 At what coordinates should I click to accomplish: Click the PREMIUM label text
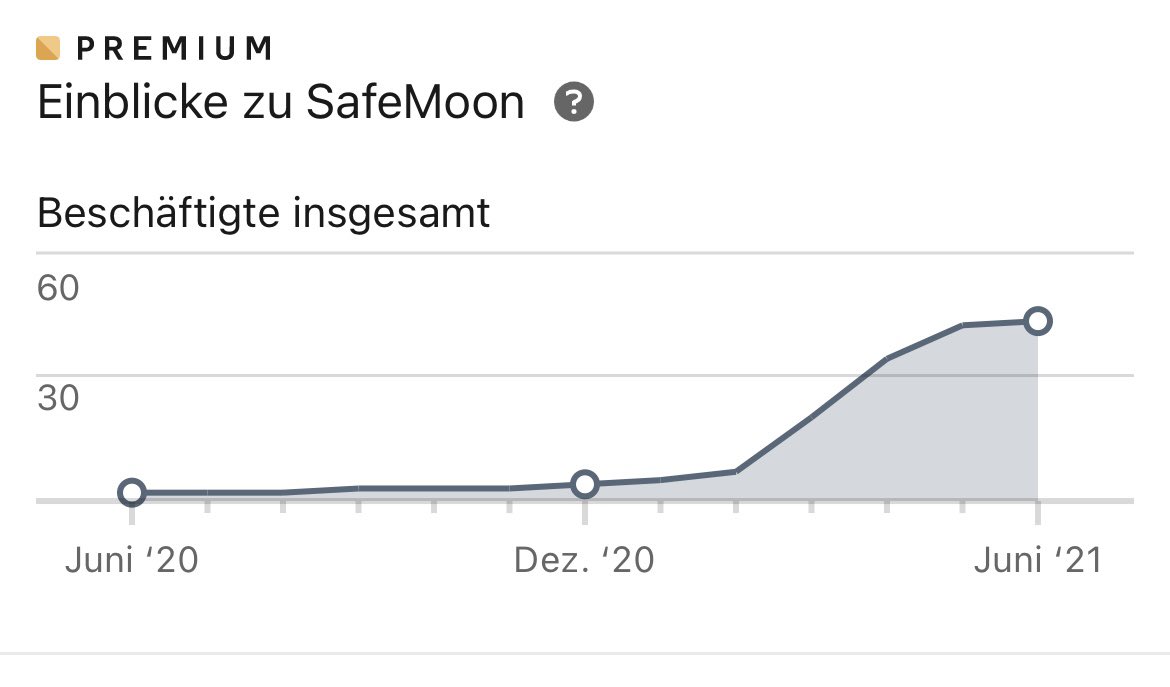[x=175, y=48]
